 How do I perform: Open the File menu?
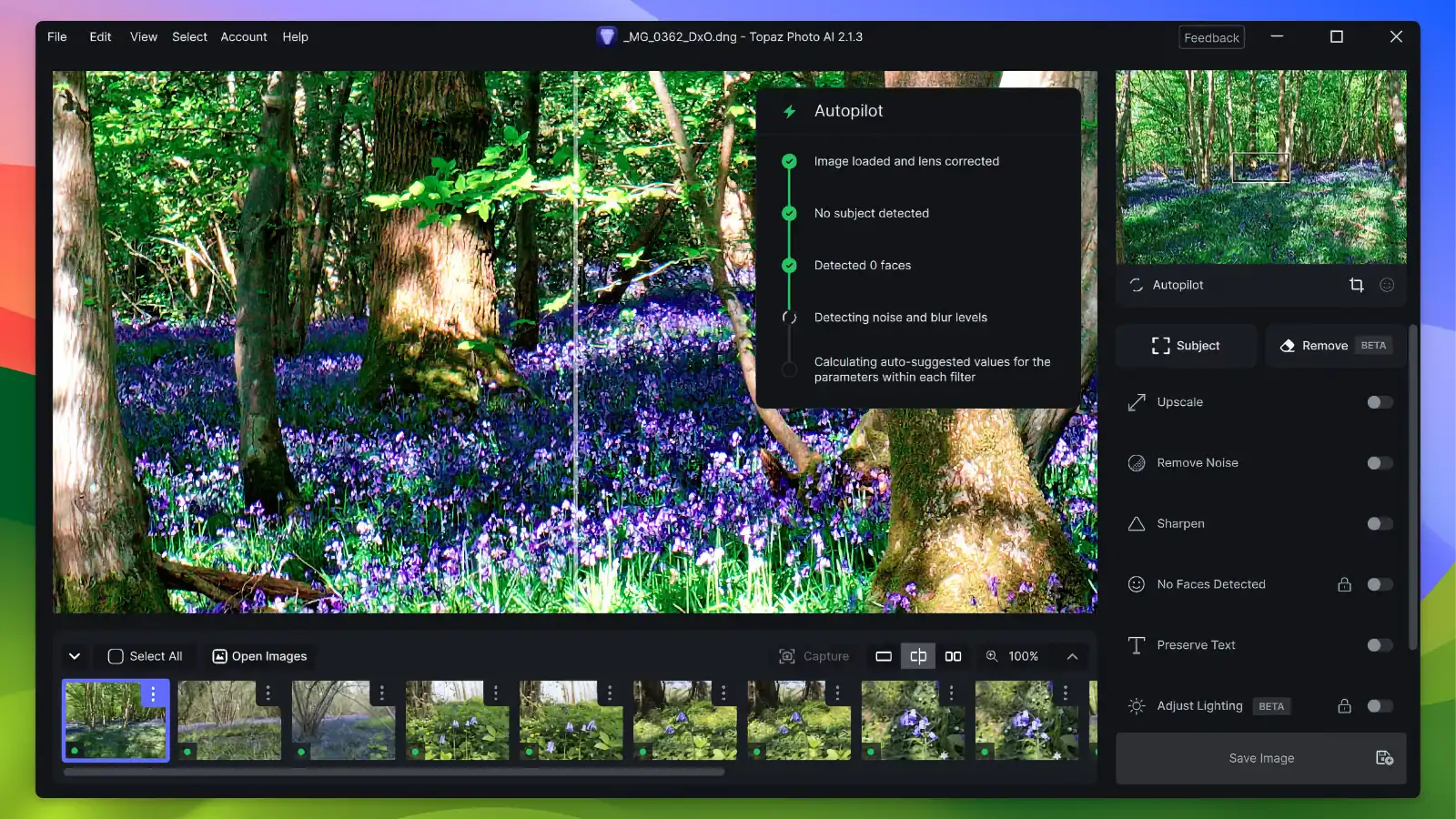point(56,36)
